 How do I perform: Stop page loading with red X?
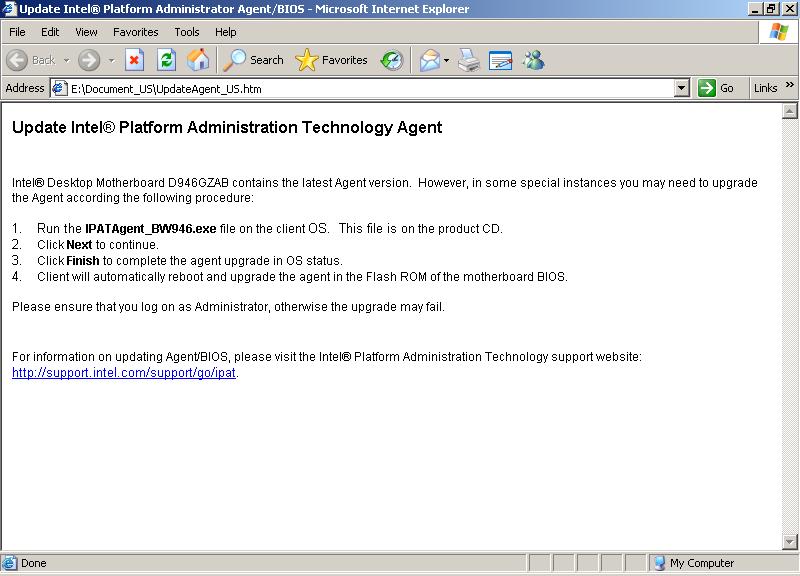click(134, 60)
